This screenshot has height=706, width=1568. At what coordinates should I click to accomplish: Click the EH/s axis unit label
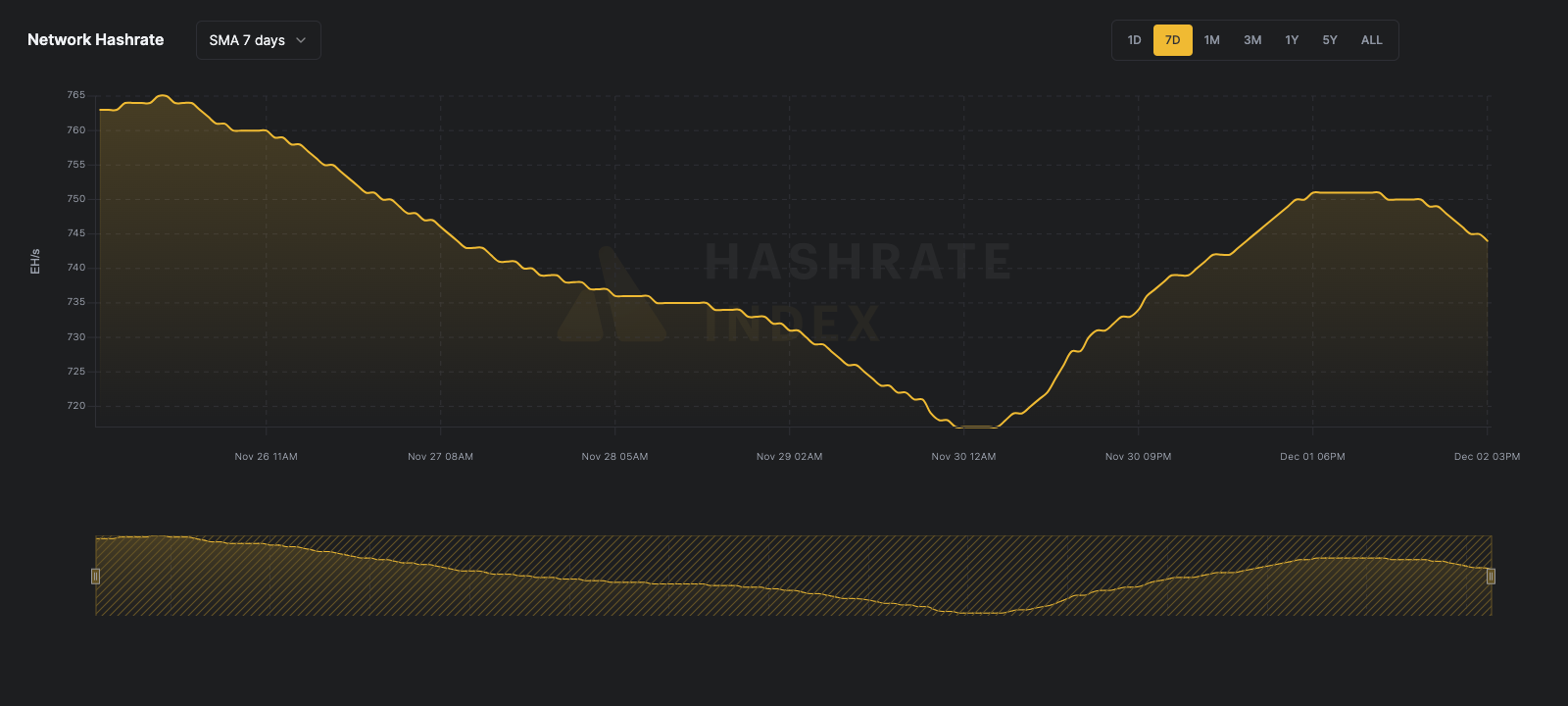click(x=35, y=261)
